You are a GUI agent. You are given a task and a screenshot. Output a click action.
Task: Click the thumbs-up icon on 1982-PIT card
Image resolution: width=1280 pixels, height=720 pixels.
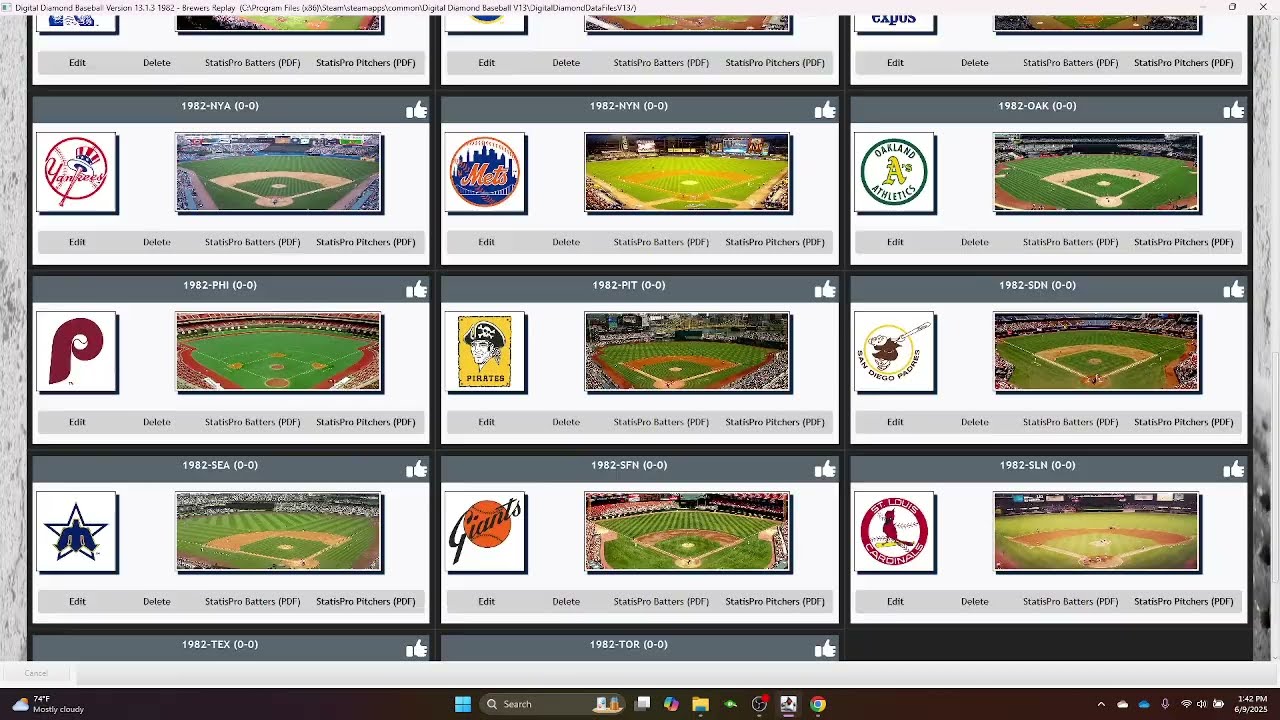click(825, 290)
